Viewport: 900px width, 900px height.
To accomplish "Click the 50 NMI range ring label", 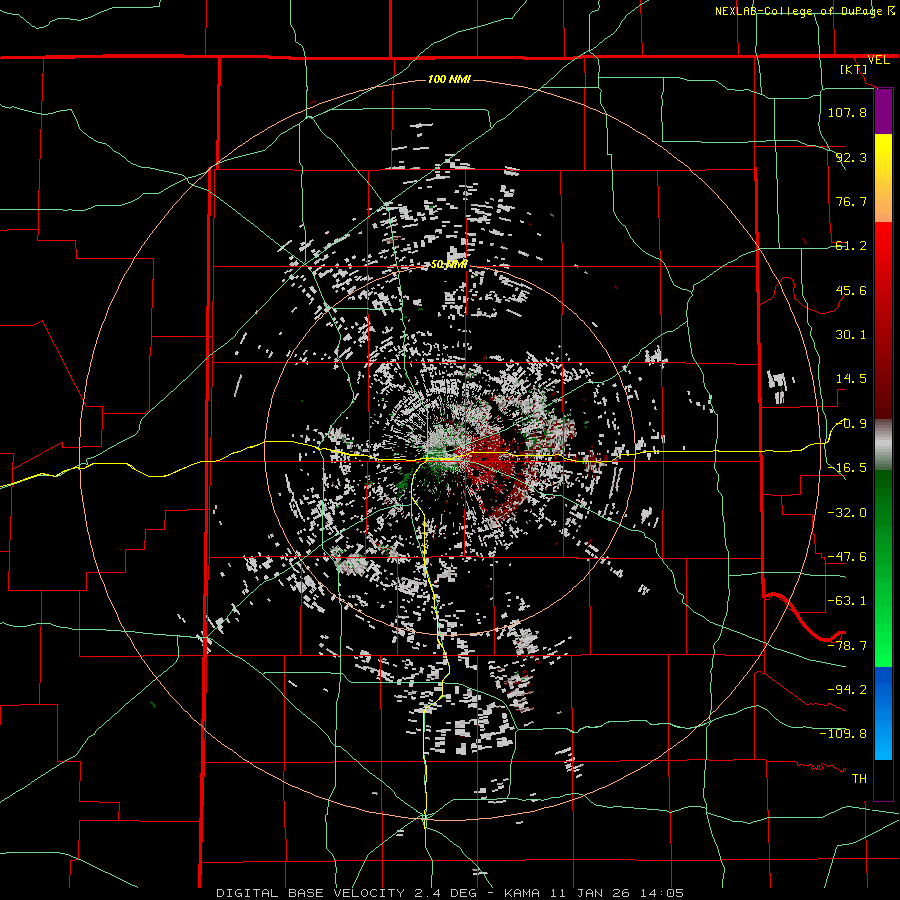I will (449, 265).
